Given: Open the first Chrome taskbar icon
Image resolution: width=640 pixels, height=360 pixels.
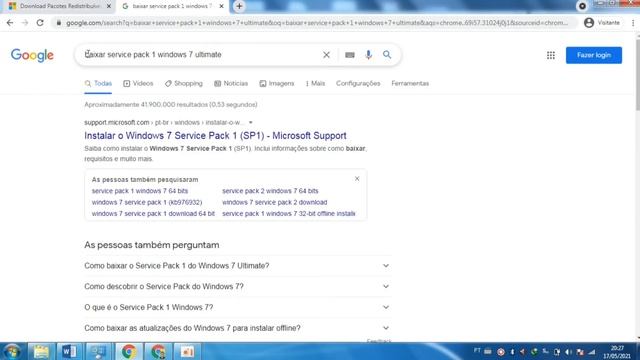Looking at the screenshot, I should [129, 351].
